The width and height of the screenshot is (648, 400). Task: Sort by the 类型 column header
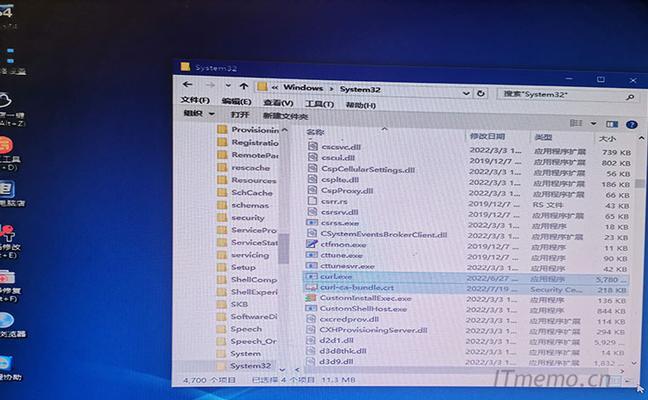point(543,137)
